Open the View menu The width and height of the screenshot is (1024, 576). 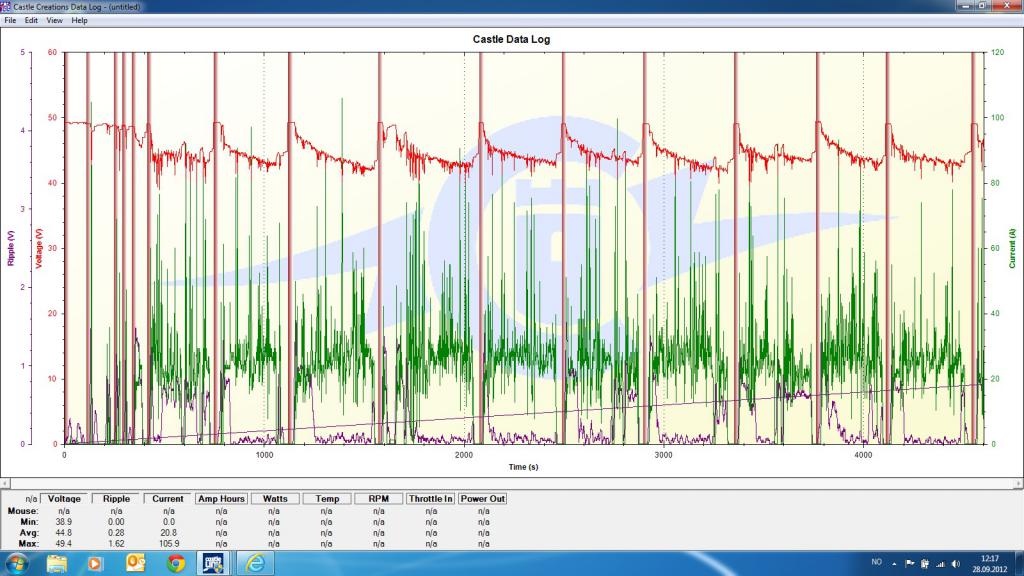click(54, 20)
